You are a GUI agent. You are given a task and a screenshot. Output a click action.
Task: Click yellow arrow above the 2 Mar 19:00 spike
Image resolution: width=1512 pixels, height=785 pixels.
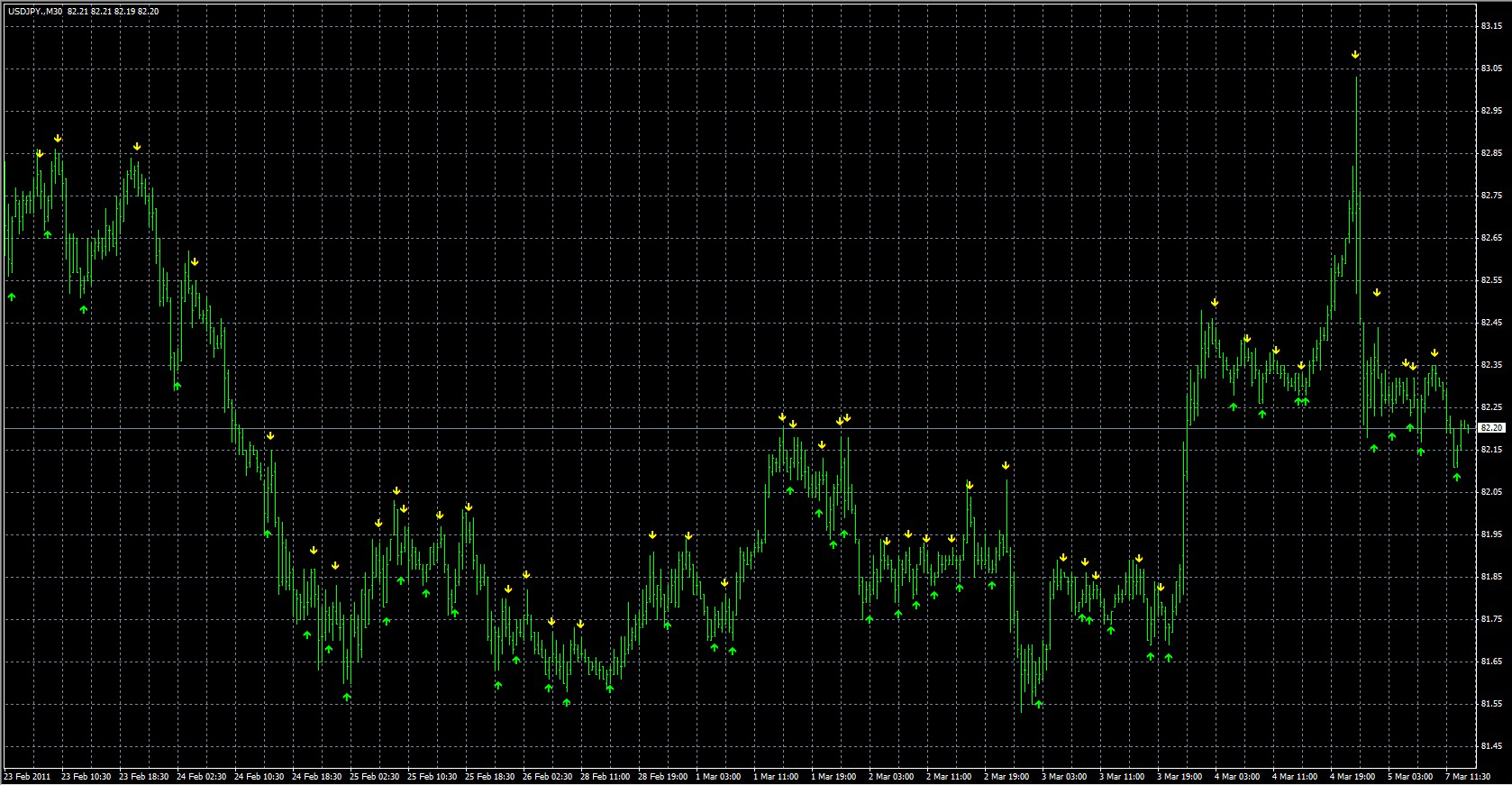point(1006,466)
